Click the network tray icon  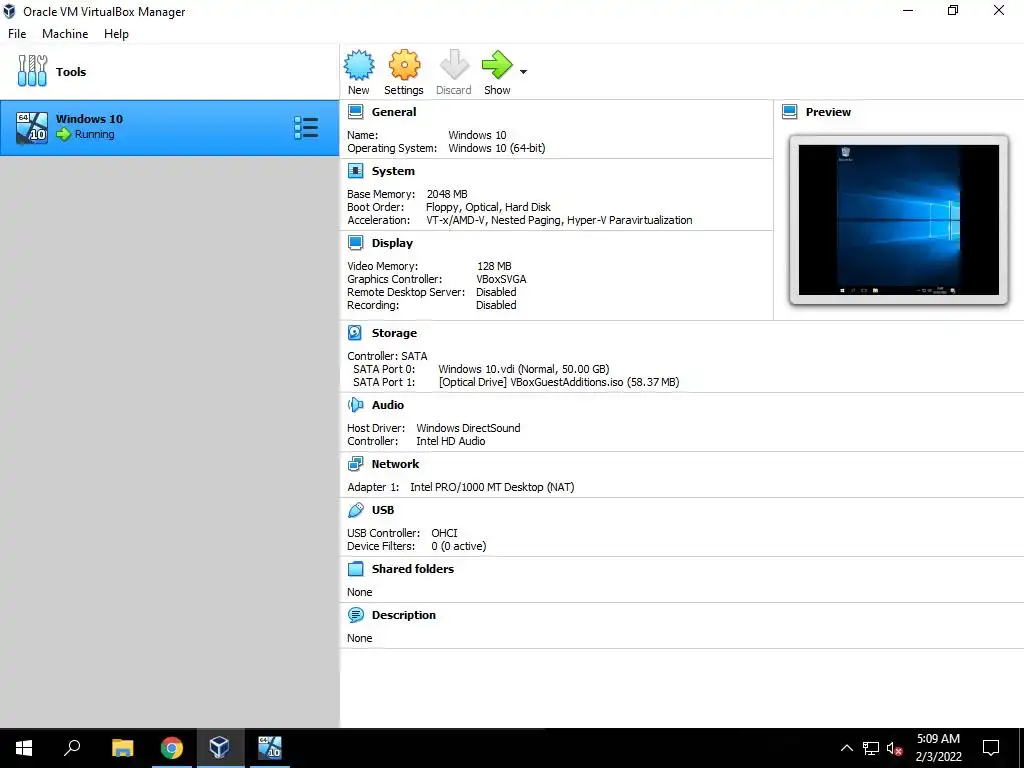point(871,748)
